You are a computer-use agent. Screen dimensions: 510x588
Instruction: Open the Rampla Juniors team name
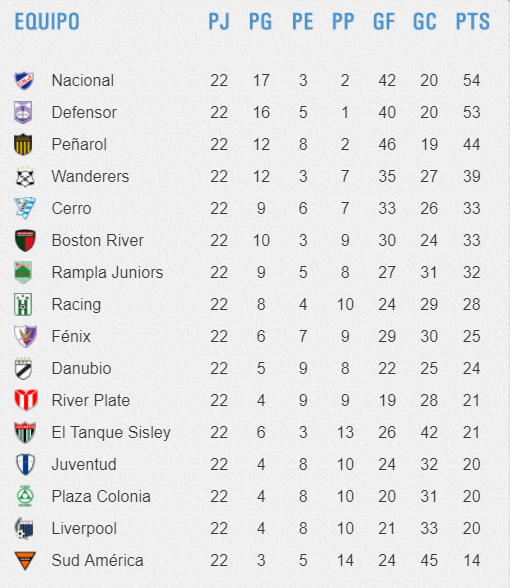[107, 273]
